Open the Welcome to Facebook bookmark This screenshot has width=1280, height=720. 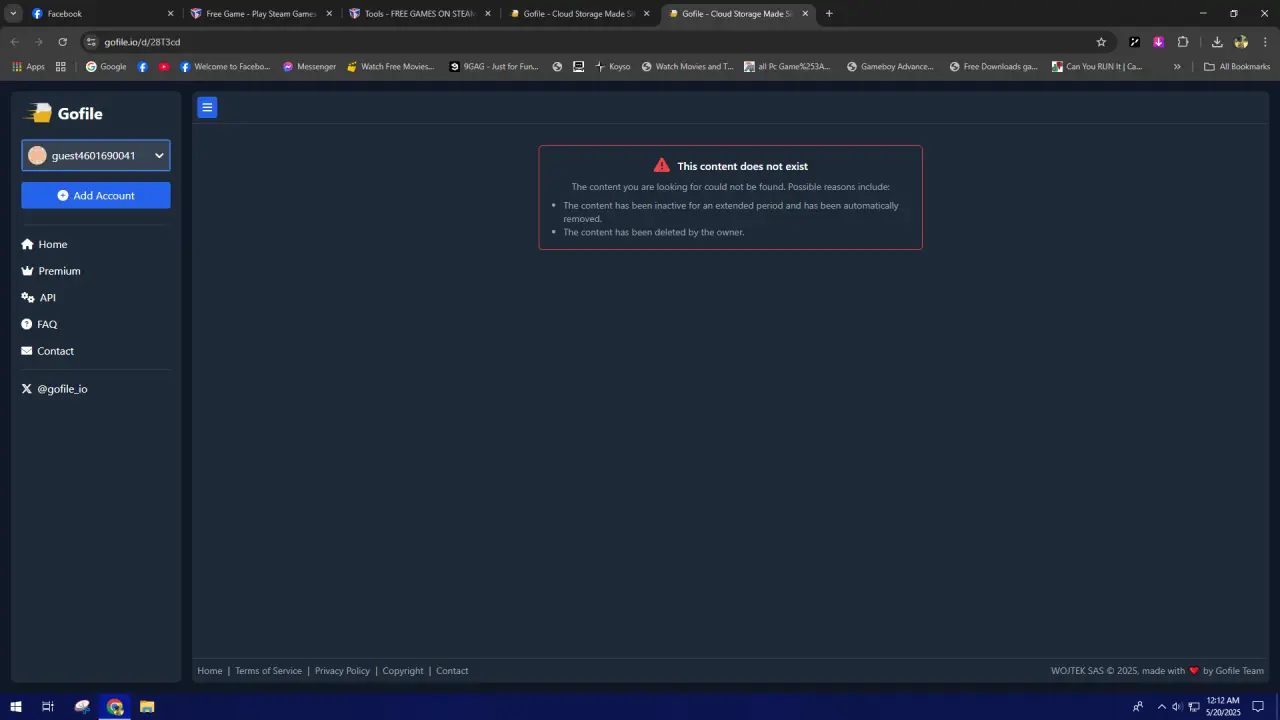click(225, 67)
